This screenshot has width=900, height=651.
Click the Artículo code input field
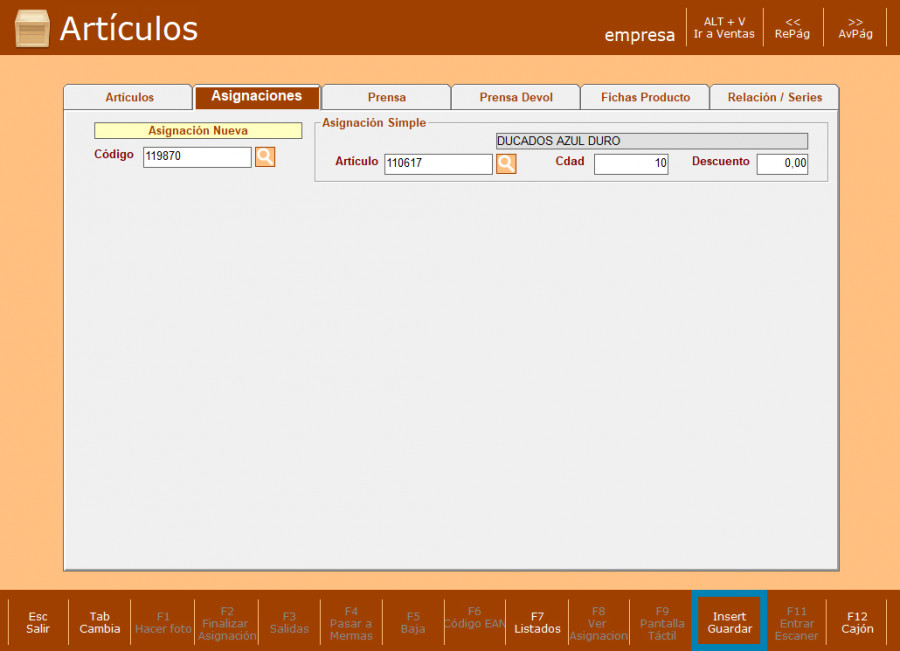click(x=438, y=164)
